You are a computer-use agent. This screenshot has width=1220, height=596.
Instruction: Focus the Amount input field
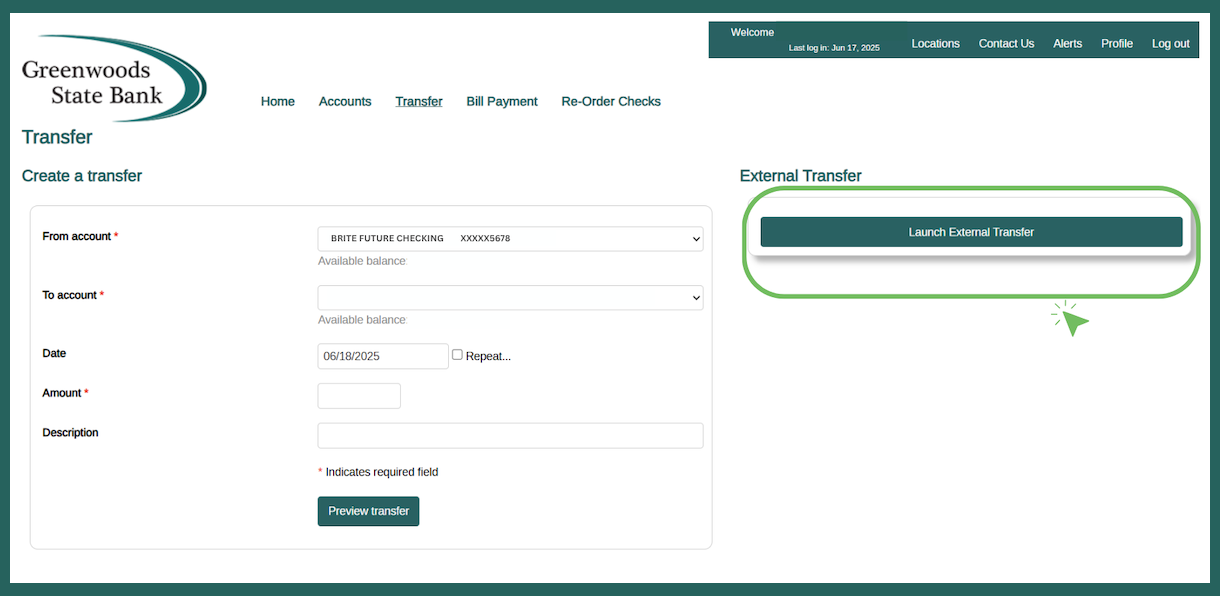tap(359, 396)
